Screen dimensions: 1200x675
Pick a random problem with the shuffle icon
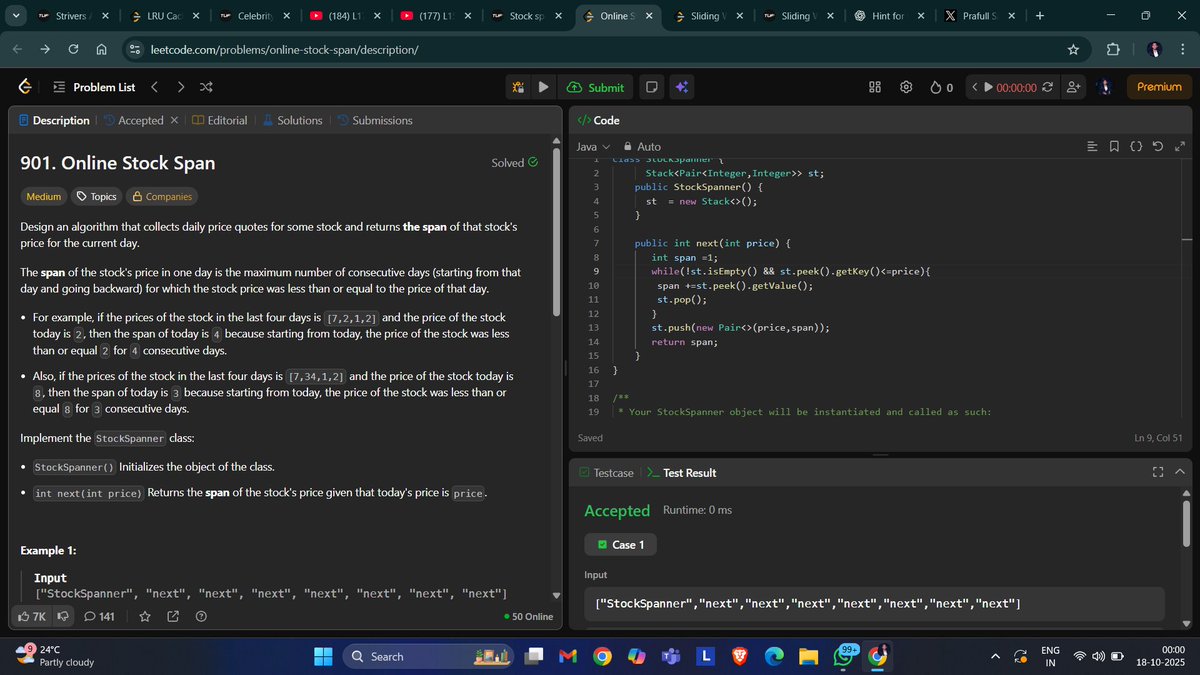(x=206, y=87)
